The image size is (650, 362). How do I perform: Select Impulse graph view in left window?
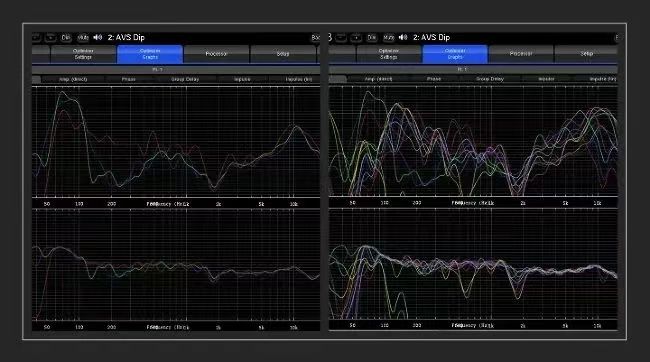(242, 79)
